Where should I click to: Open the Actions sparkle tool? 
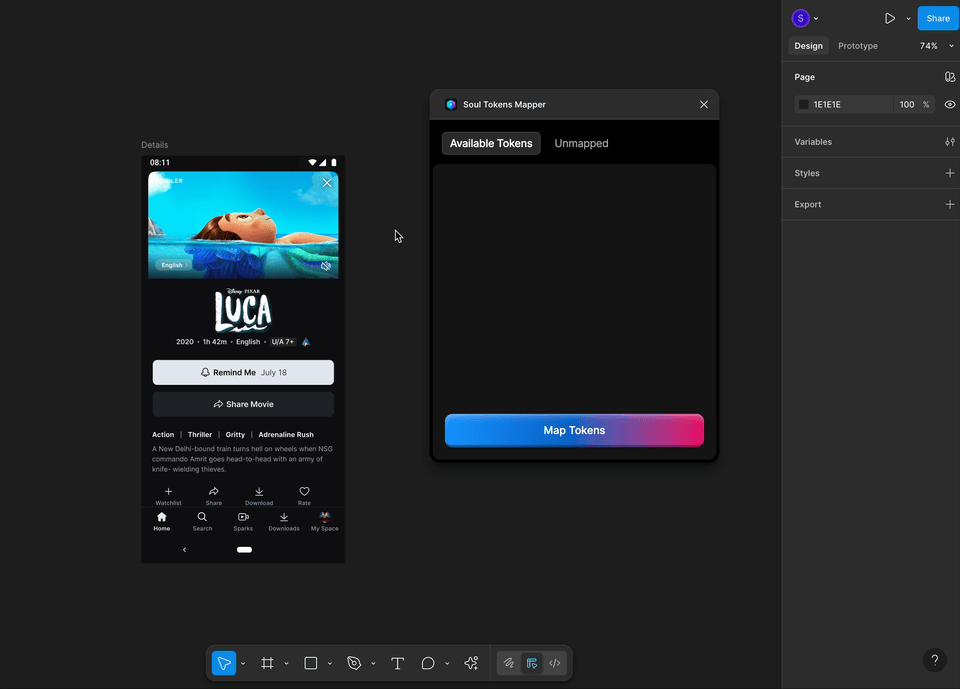click(x=471, y=663)
